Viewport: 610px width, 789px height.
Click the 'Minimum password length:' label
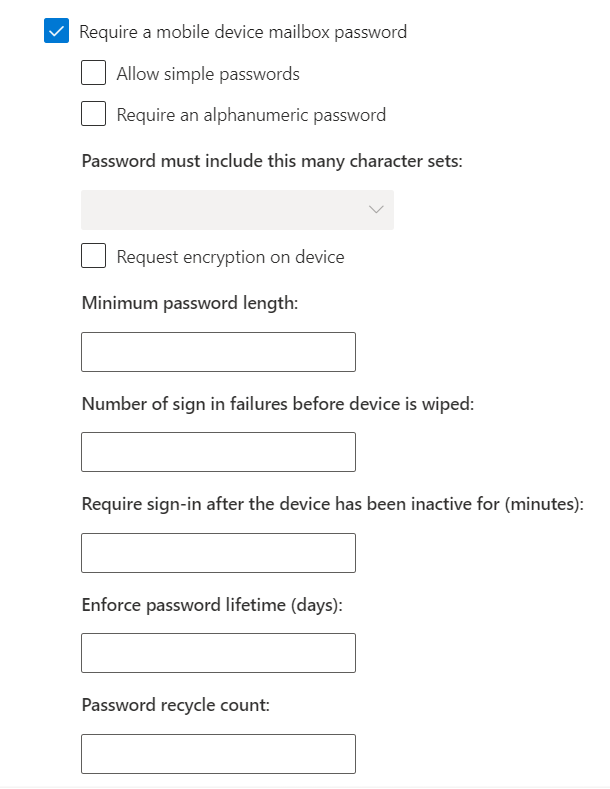coord(190,303)
